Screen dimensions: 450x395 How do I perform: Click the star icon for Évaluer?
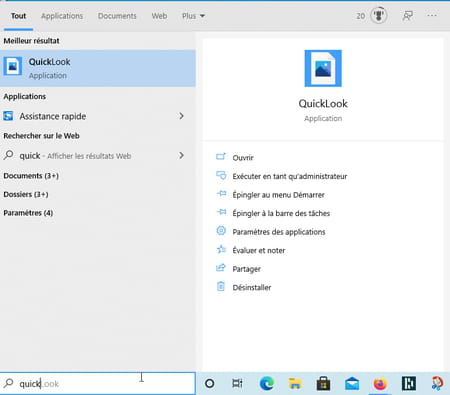221,249
